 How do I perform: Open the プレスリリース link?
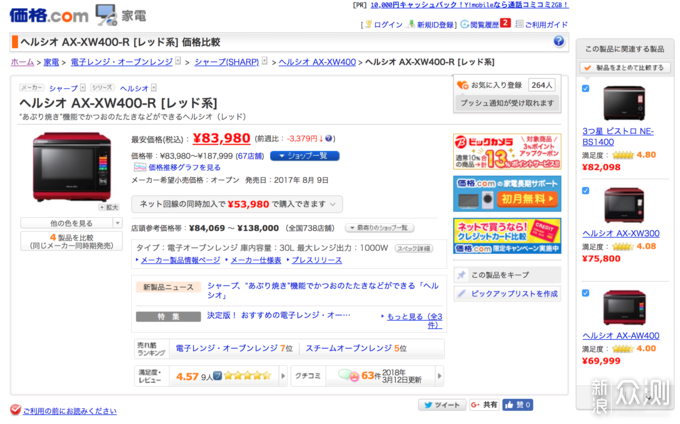click(x=317, y=260)
